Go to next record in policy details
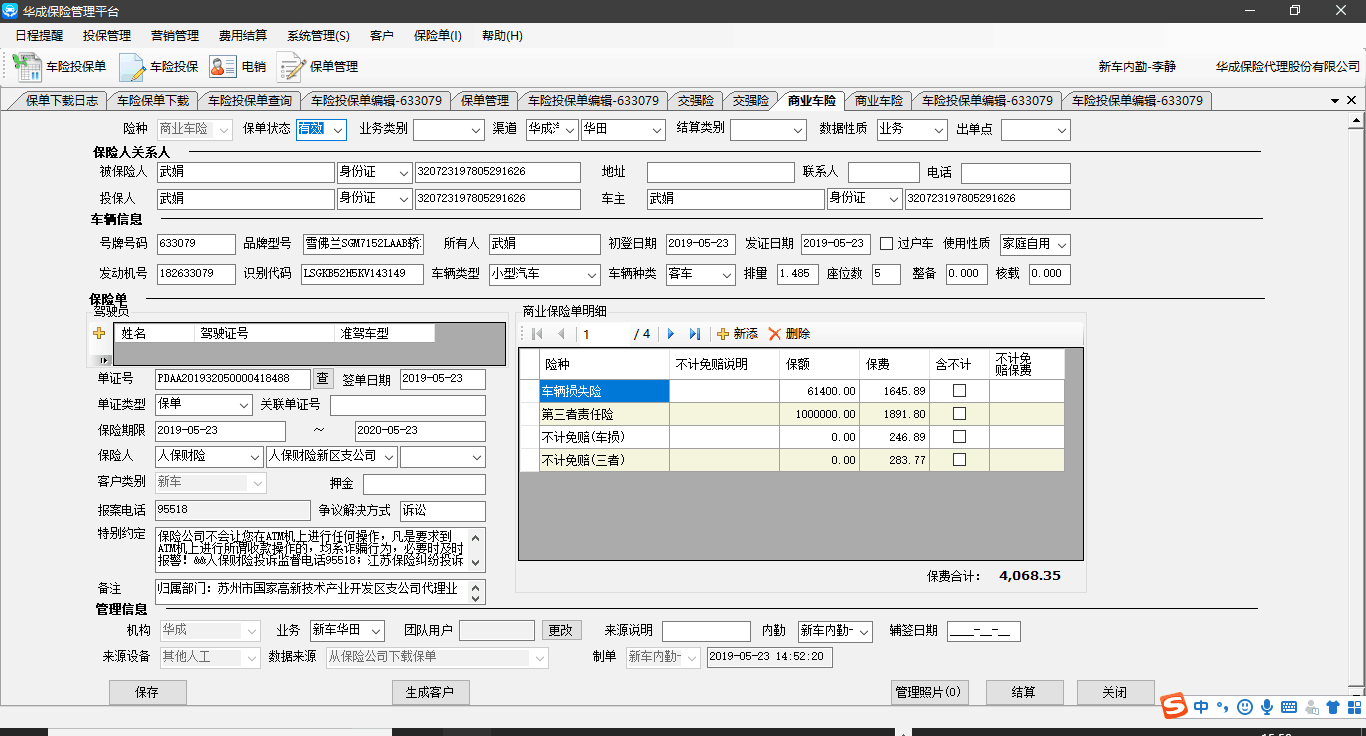This screenshot has height=736, width=1366. pyautogui.click(x=671, y=334)
